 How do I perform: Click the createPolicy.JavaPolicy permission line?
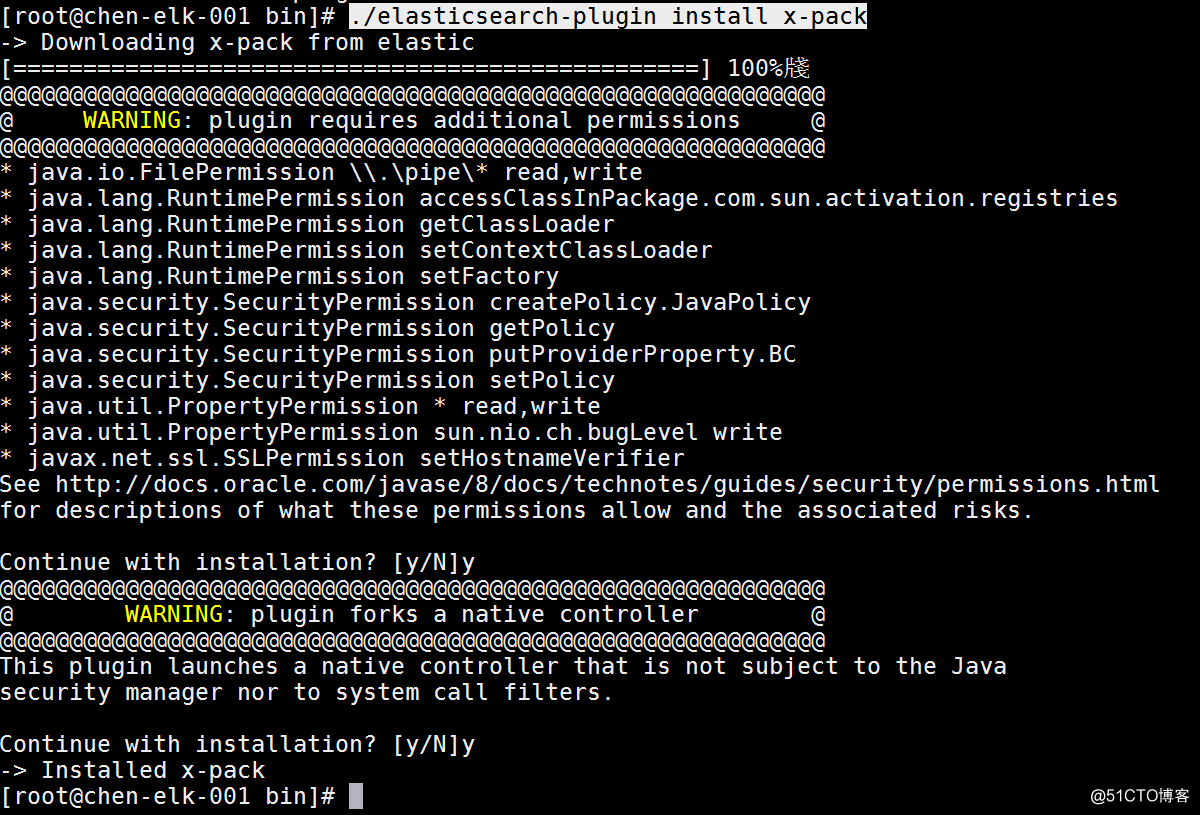click(x=405, y=303)
